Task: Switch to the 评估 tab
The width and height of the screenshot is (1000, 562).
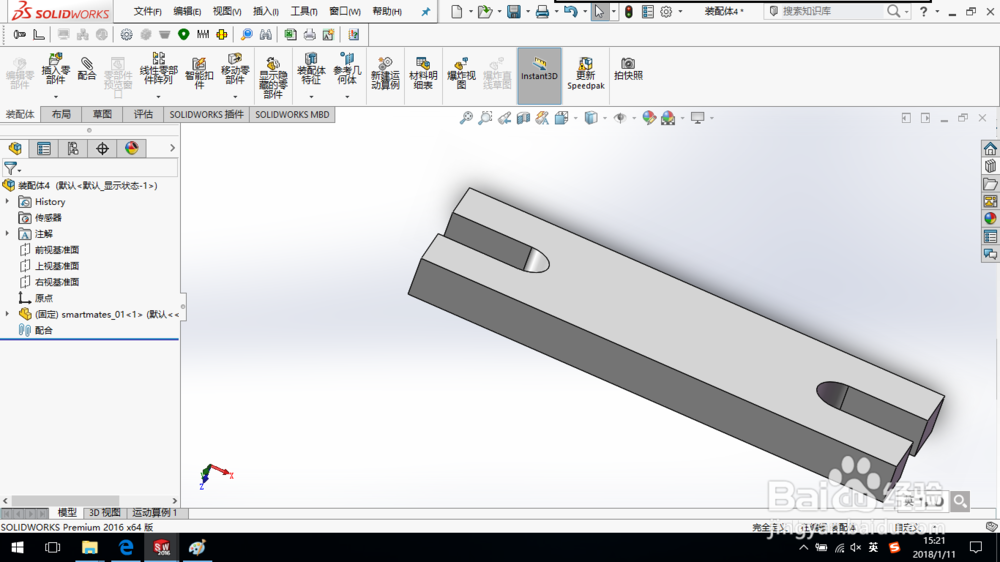Action: coord(143,114)
